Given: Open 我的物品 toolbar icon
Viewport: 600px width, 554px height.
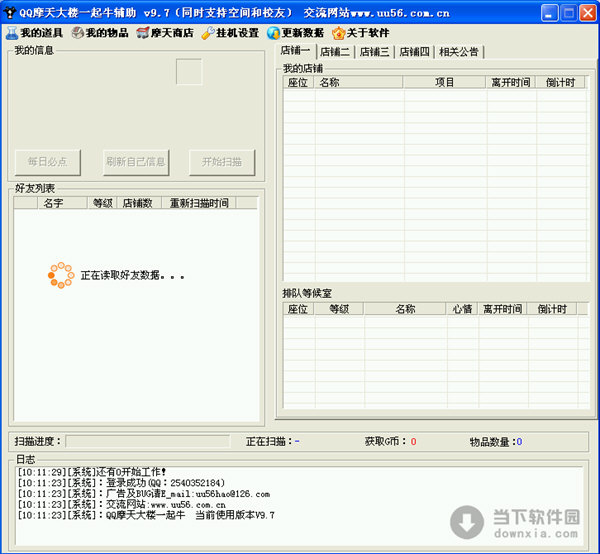Looking at the screenshot, I should [78, 33].
